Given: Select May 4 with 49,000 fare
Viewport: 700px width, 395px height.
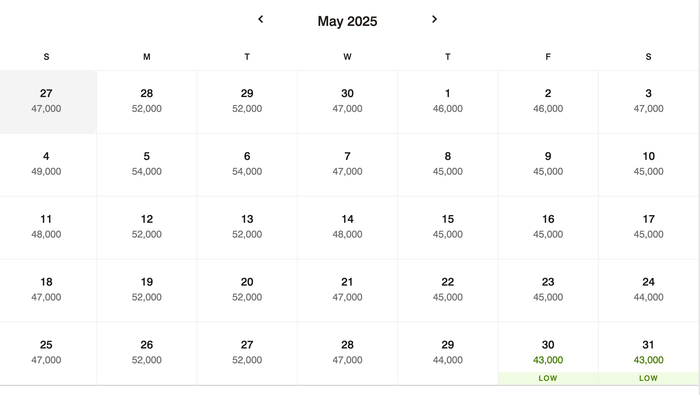Looking at the screenshot, I should pos(48,165).
